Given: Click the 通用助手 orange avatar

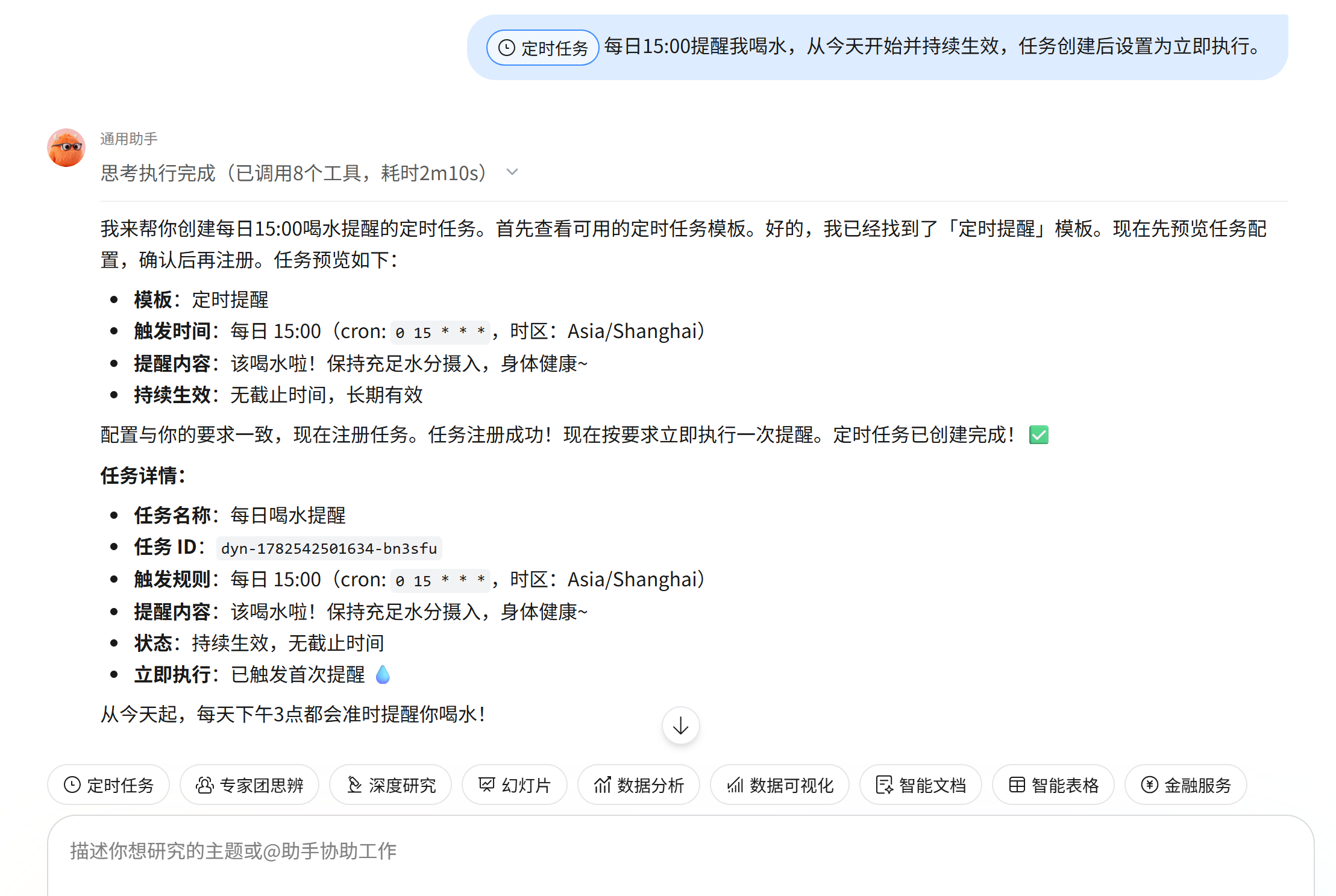Looking at the screenshot, I should point(66,148).
